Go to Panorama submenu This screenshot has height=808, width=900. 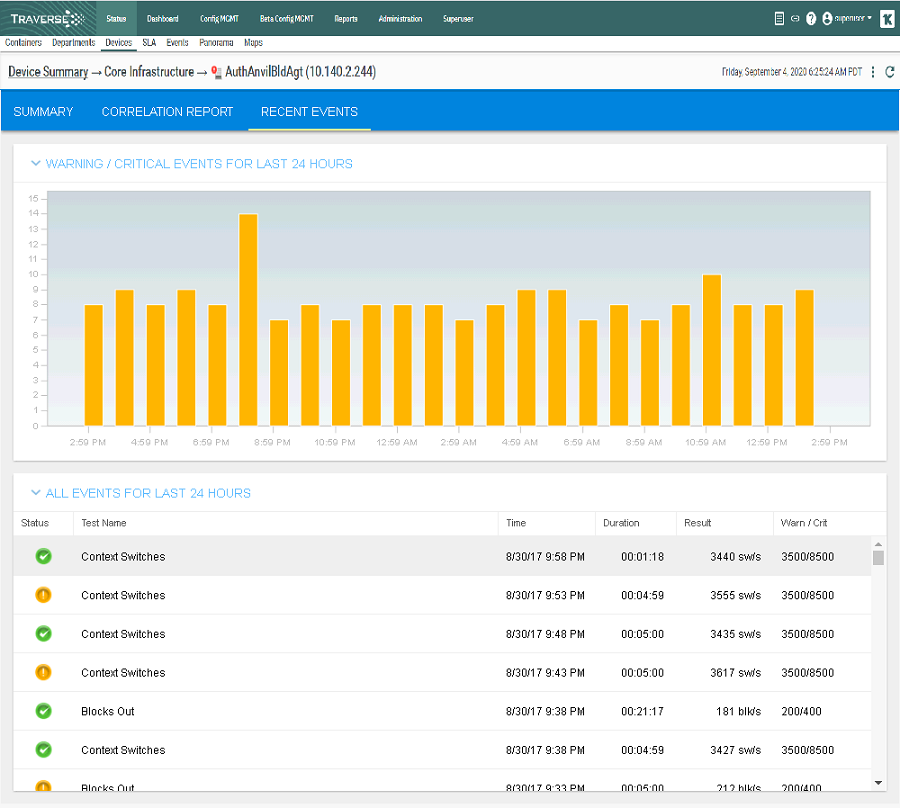pos(216,42)
